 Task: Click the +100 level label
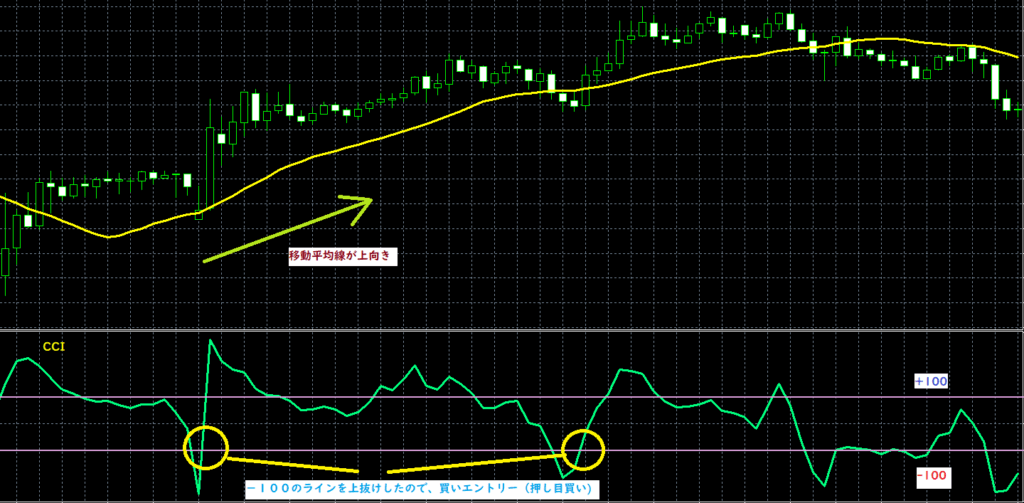pyautogui.click(x=931, y=381)
